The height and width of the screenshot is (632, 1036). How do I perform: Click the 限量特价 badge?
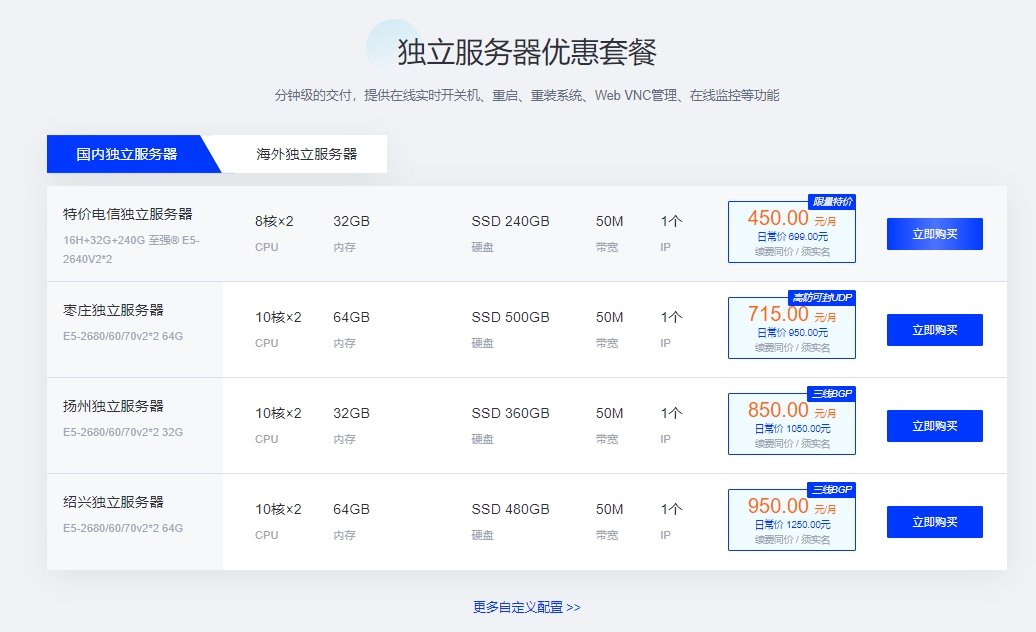(x=831, y=202)
